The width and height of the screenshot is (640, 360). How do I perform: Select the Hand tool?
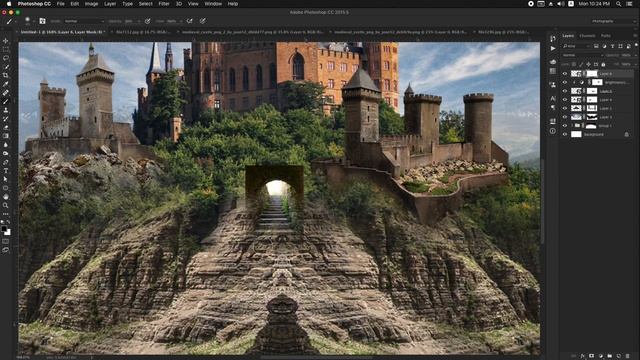pyautogui.click(x=6, y=197)
